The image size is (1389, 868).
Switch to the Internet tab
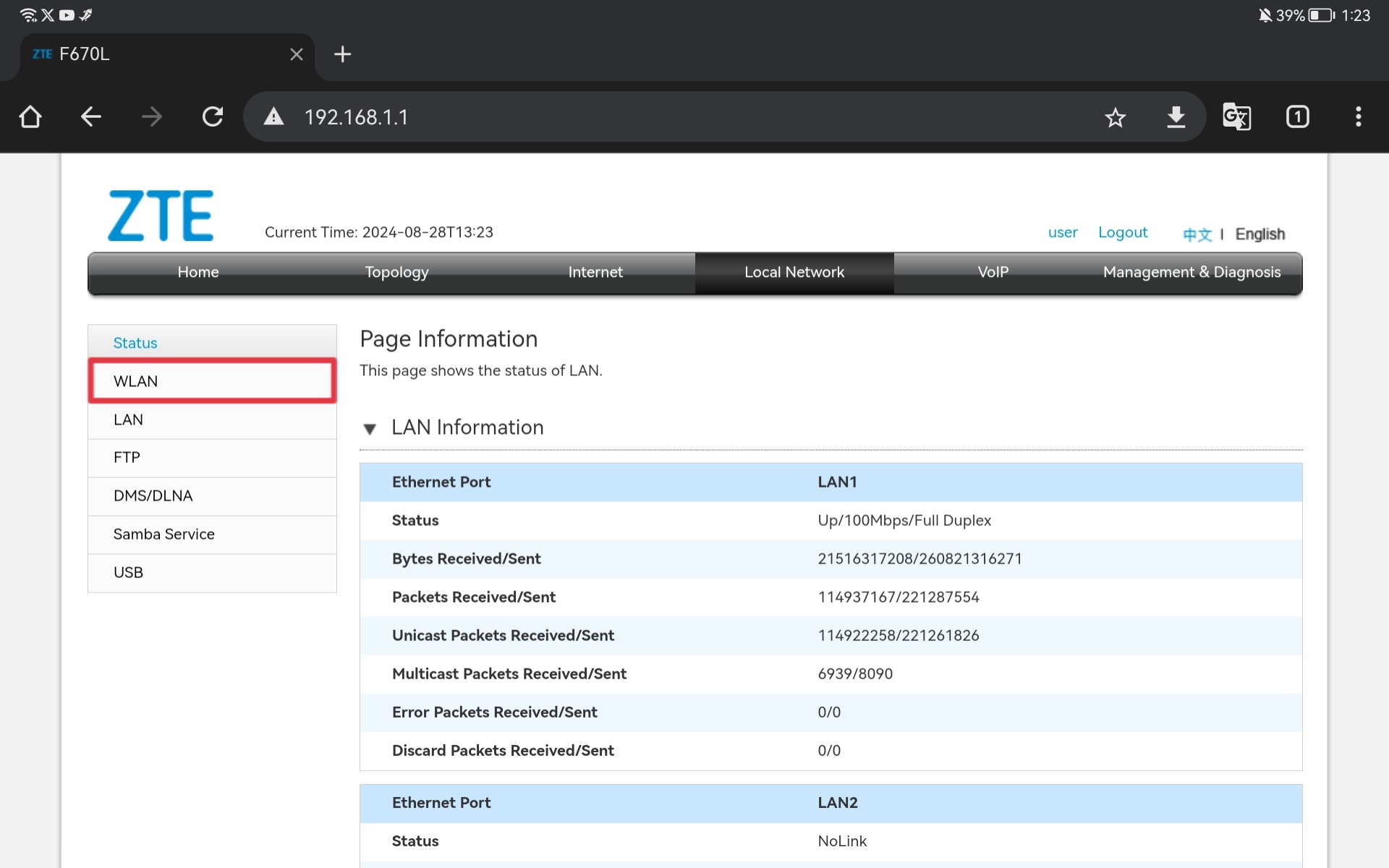click(x=595, y=272)
